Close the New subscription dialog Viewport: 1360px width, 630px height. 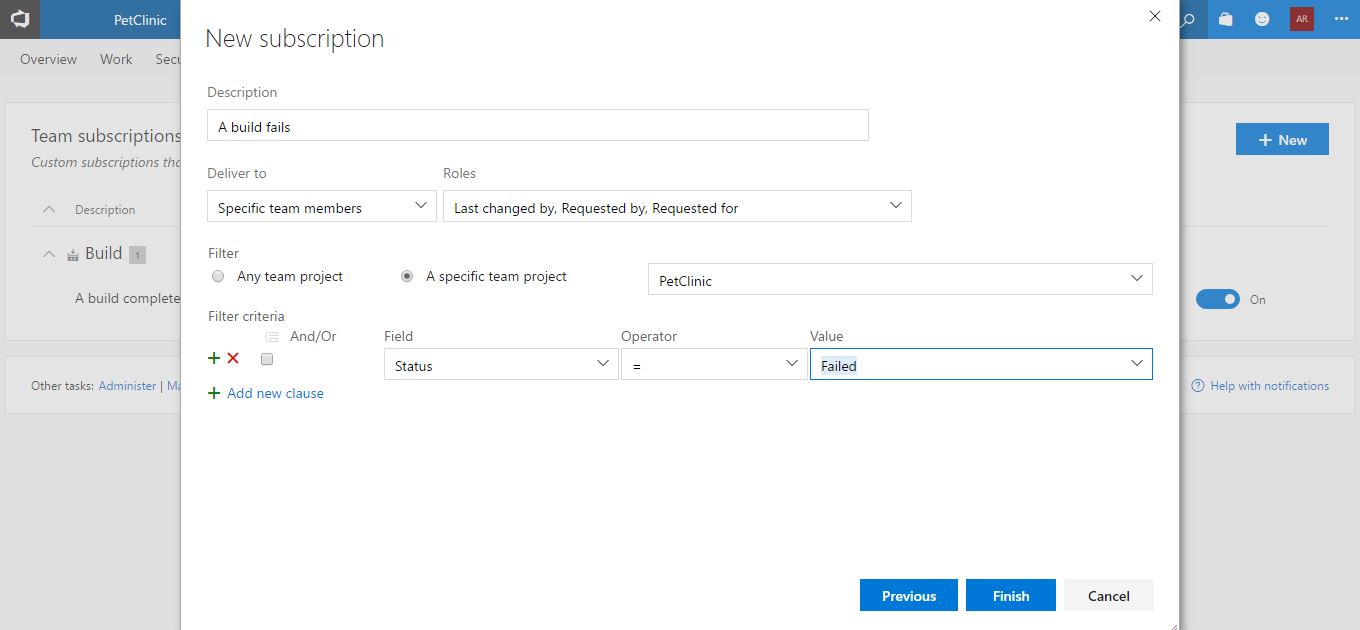click(1155, 16)
